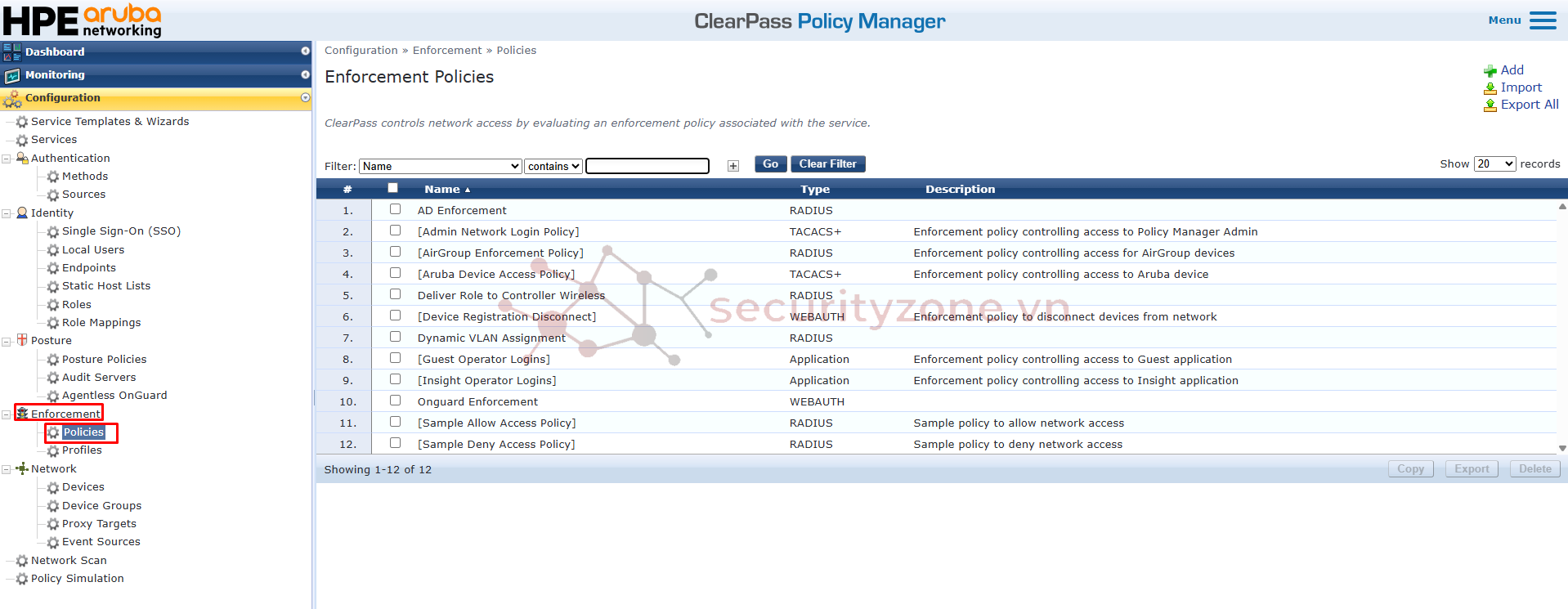This screenshot has height=609, width=1568.
Task: Click the Monitoring panel icon
Action: (12, 75)
